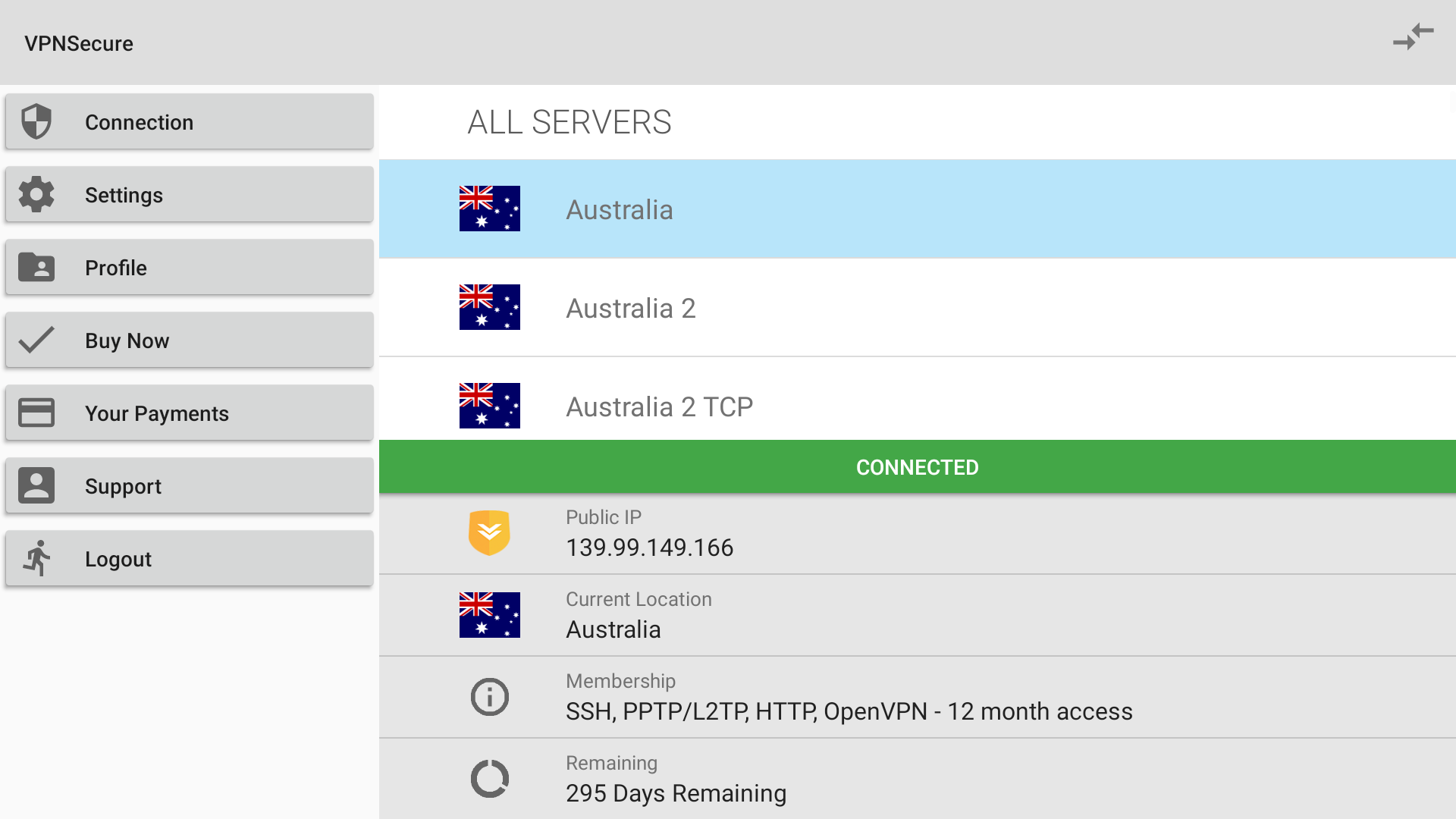1456x819 pixels.
Task: Open the Support menu item
Action: [x=190, y=485]
